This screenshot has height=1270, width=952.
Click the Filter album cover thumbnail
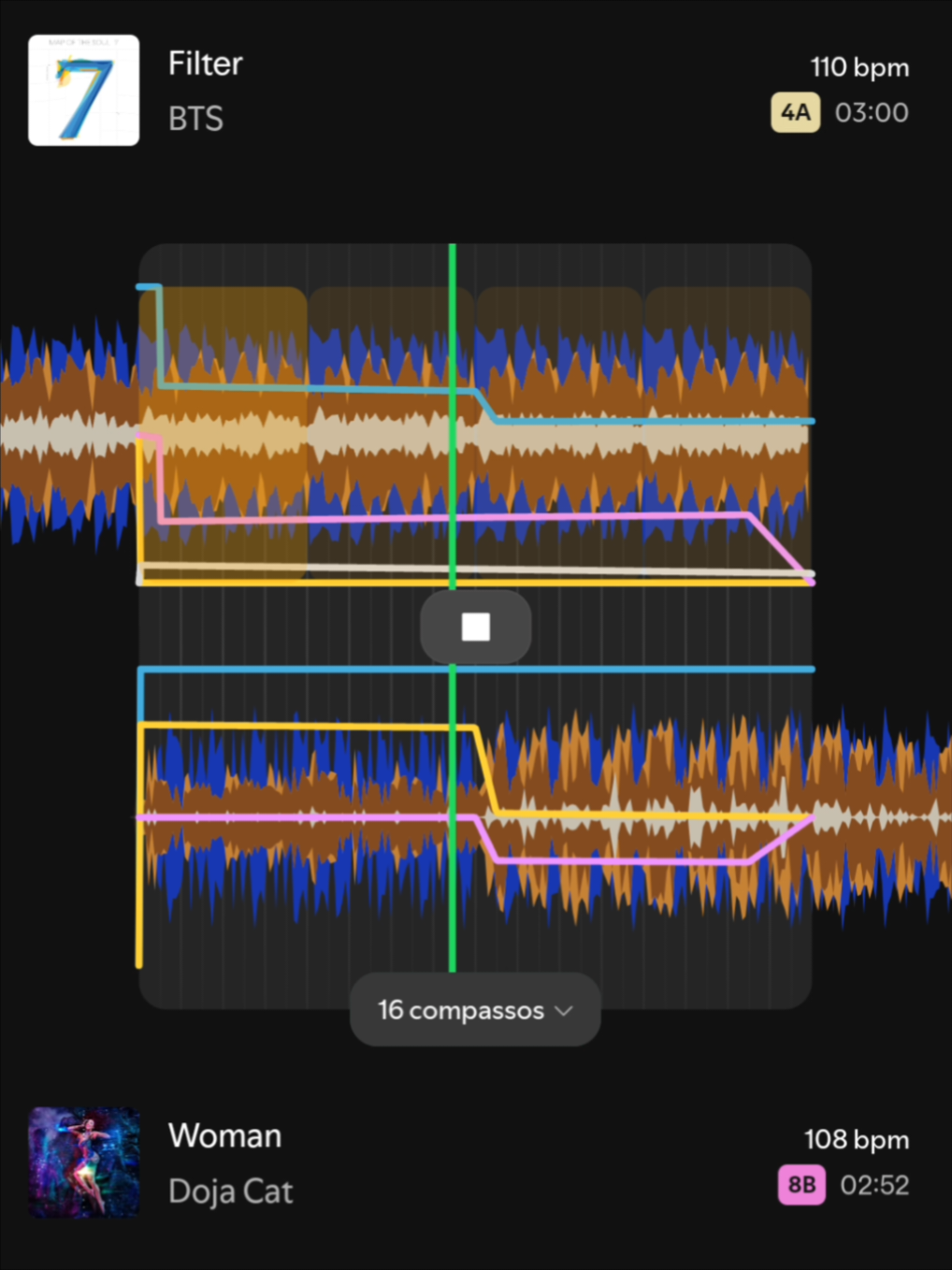click(84, 90)
